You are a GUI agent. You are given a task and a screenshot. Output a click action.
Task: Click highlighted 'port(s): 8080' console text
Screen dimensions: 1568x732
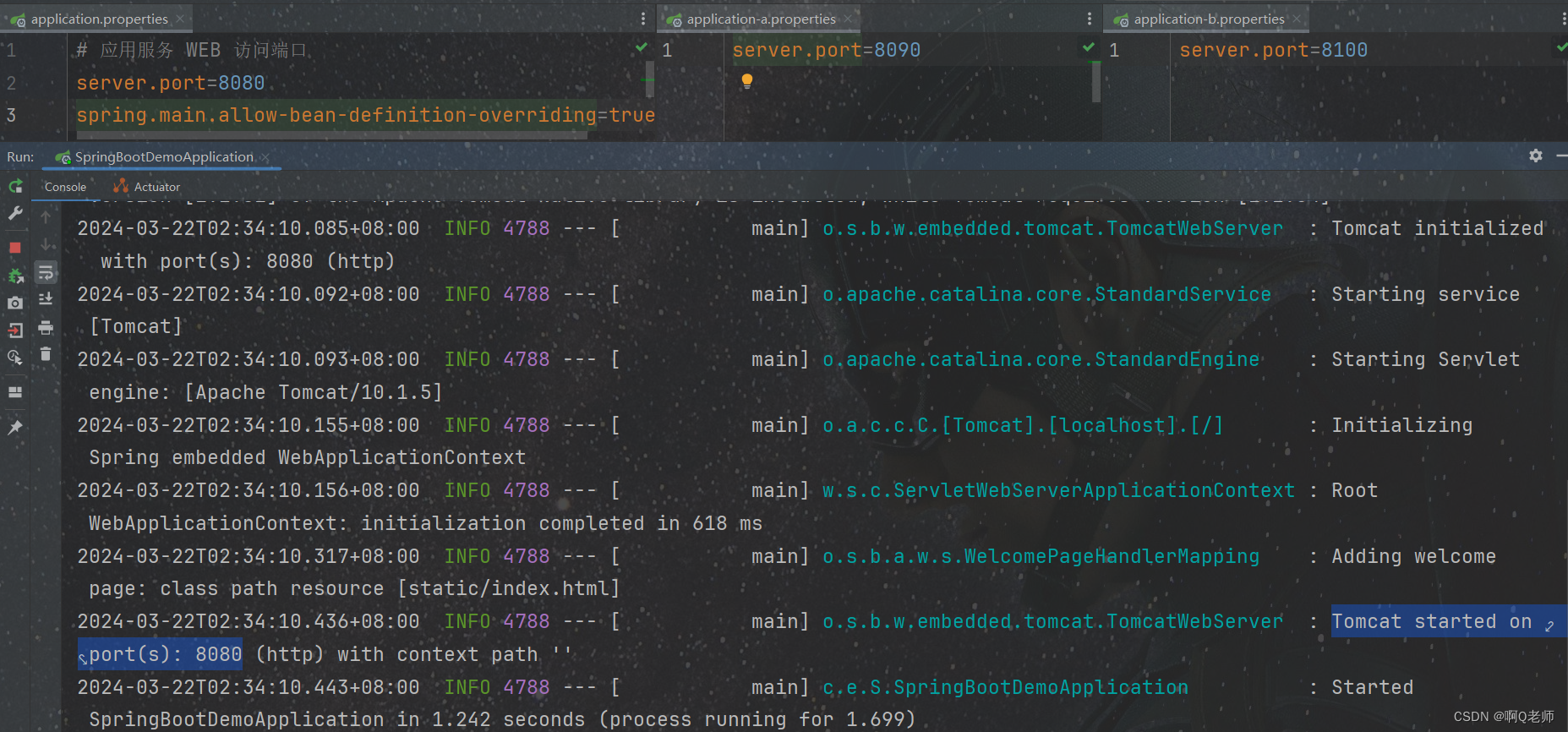(x=166, y=654)
